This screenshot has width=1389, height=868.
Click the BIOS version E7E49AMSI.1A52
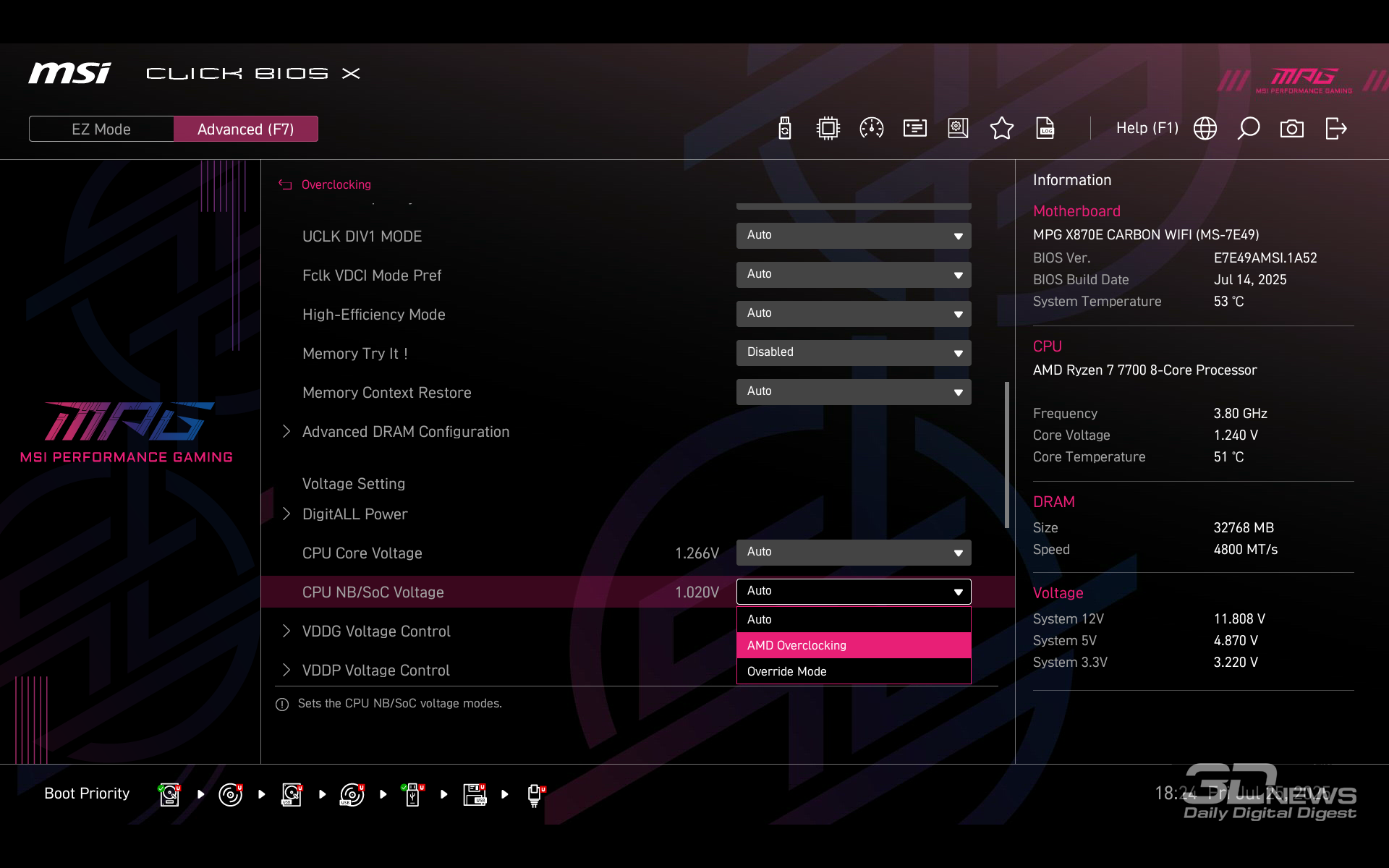click(x=1265, y=258)
